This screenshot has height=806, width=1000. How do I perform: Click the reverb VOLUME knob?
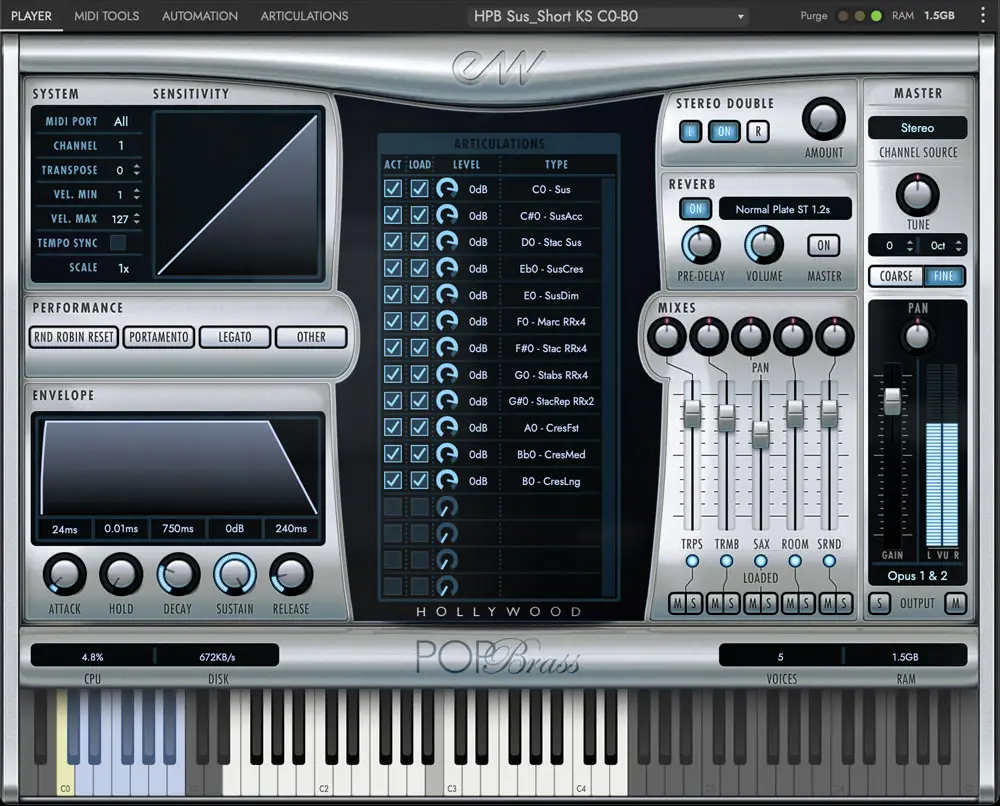click(x=764, y=245)
